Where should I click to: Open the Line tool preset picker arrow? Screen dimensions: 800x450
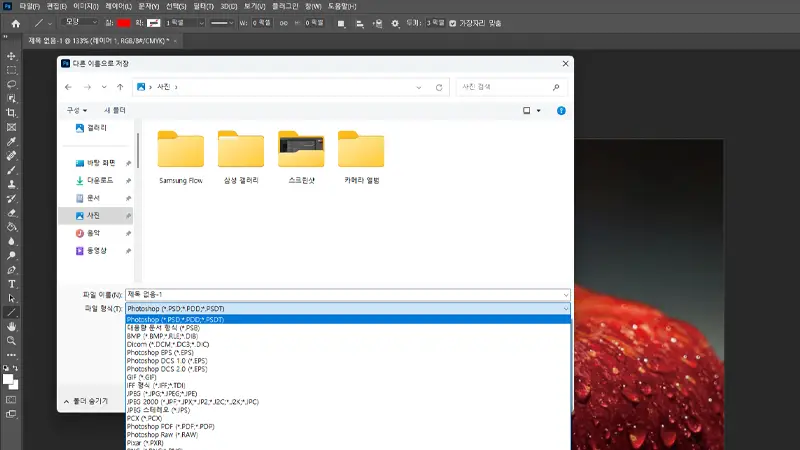(x=49, y=23)
